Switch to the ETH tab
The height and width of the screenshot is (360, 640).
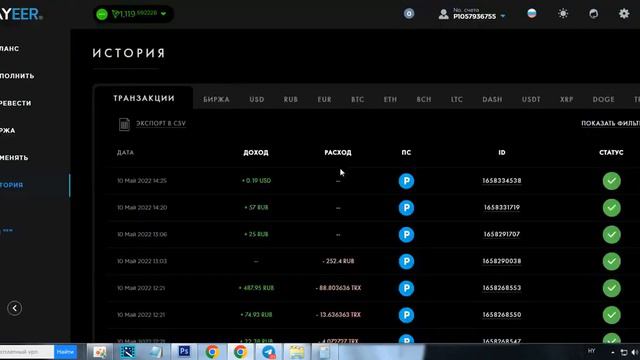(x=390, y=100)
